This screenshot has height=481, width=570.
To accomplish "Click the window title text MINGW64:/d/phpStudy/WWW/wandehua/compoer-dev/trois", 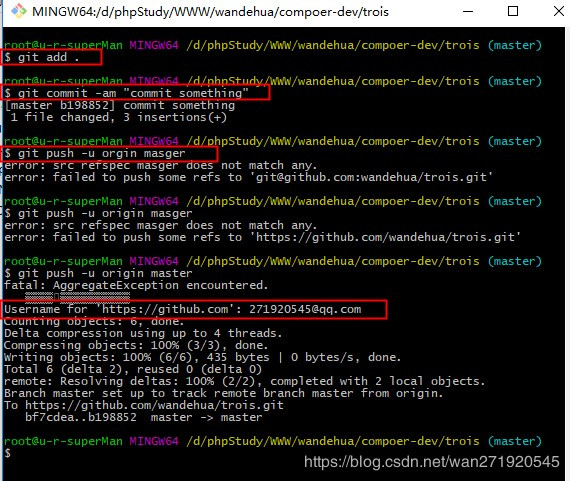I will pos(210,12).
